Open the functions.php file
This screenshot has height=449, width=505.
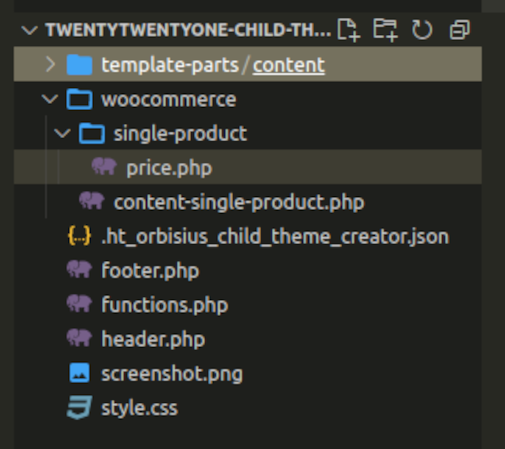coord(165,305)
